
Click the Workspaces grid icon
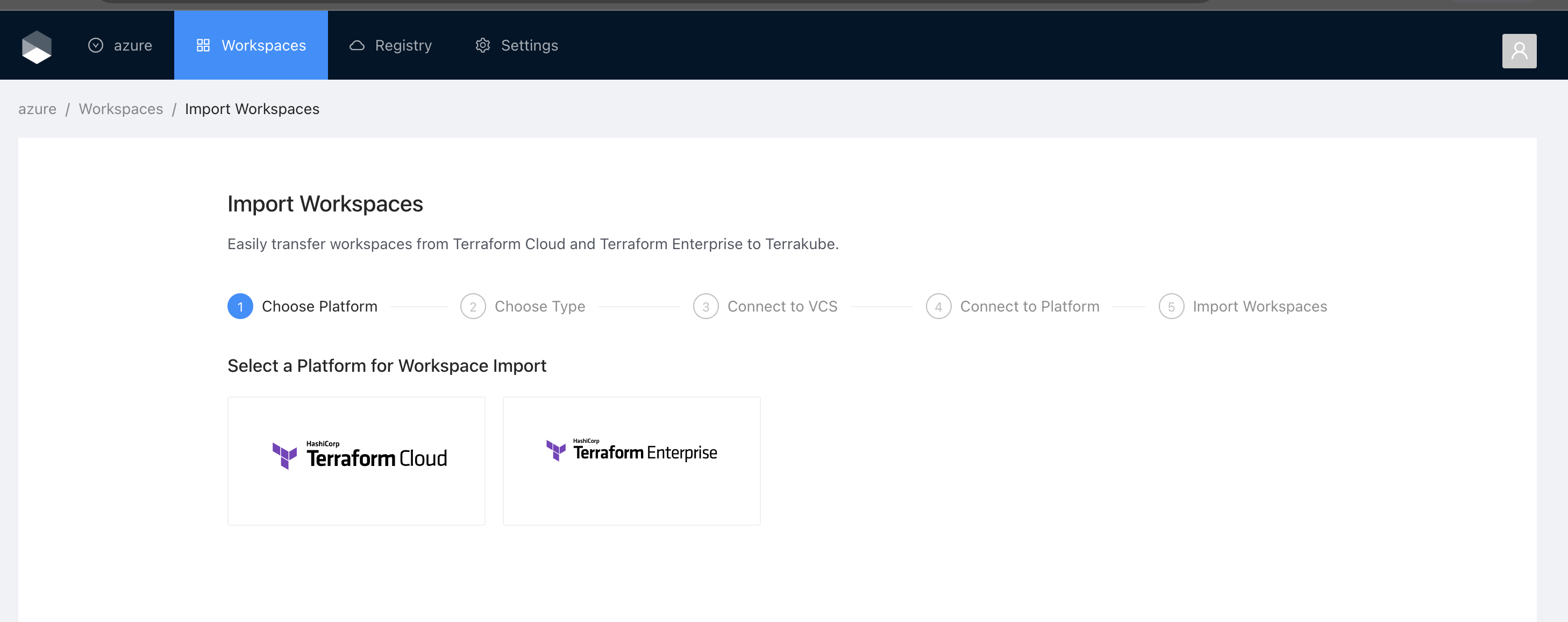click(x=203, y=46)
